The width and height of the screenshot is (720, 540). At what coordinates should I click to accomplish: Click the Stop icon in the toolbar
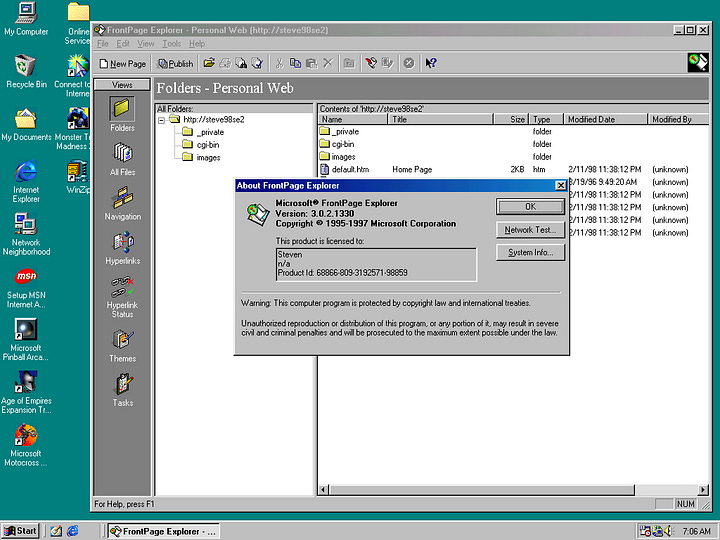[x=409, y=63]
